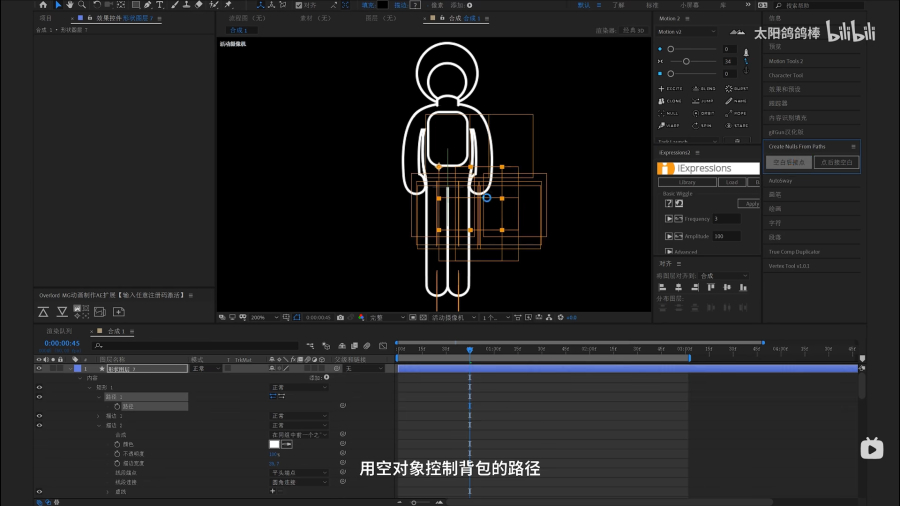Image resolution: width=900 pixels, height=506 pixels.
Task: Open the parent link 无 dropdown
Action: click(x=364, y=368)
